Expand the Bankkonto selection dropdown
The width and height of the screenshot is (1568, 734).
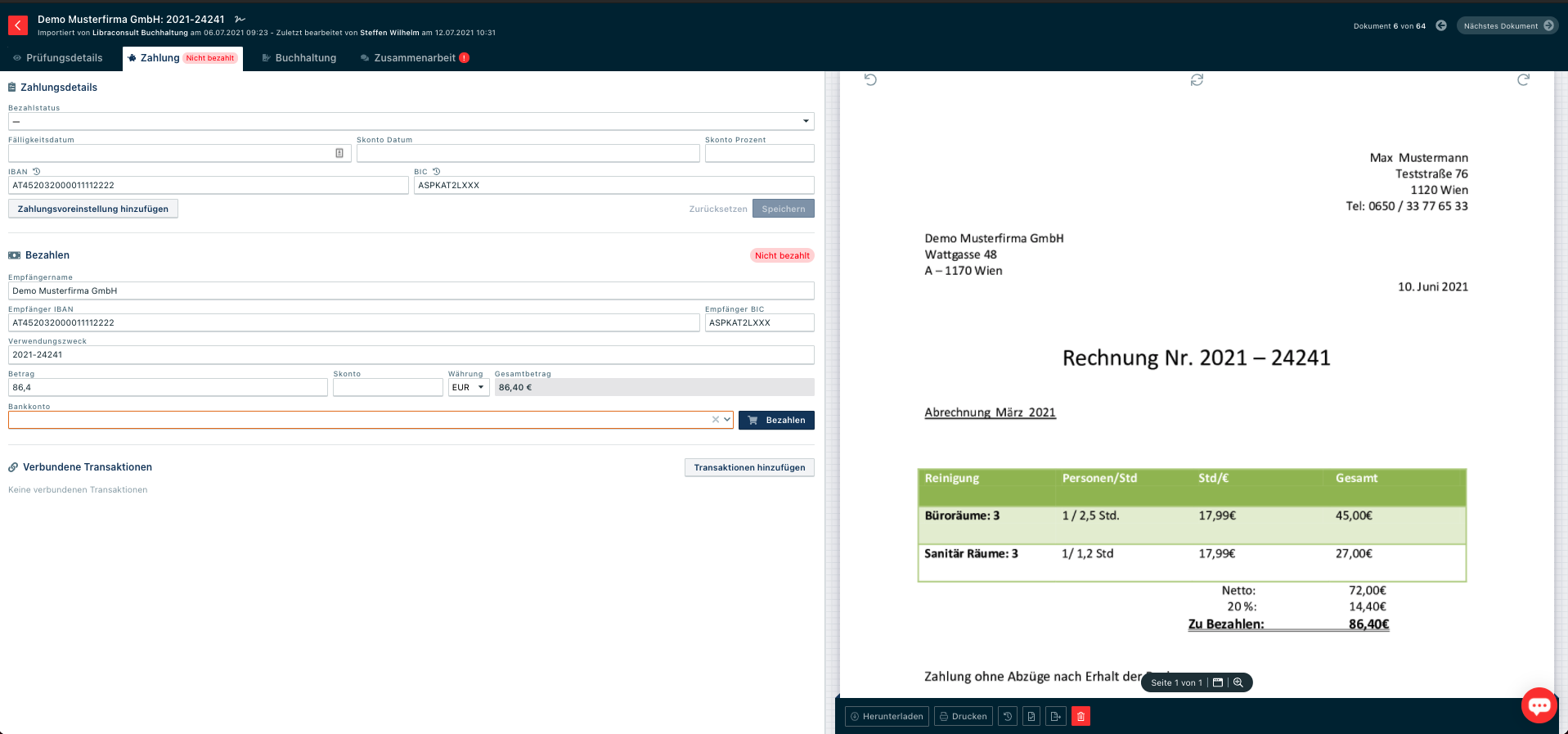pos(726,420)
